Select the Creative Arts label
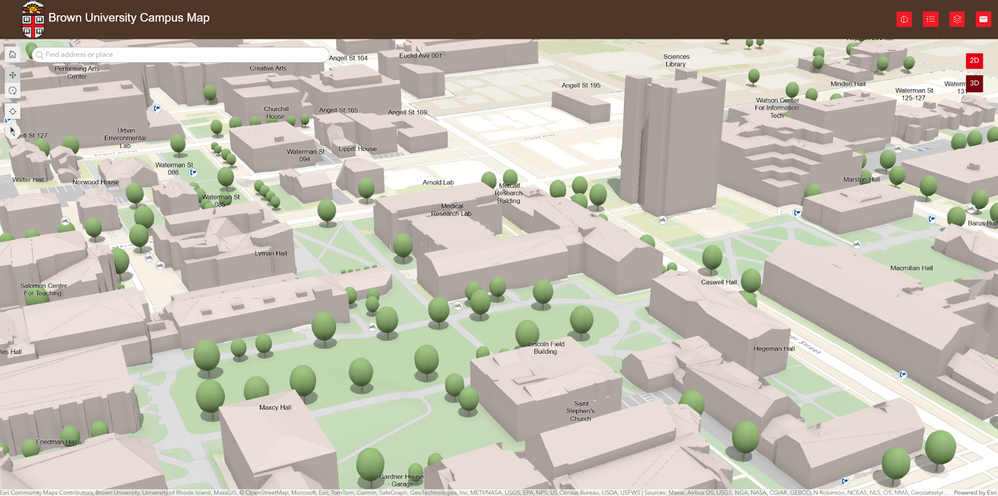The height and width of the screenshot is (496, 998). pyautogui.click(x=268, y=68)
